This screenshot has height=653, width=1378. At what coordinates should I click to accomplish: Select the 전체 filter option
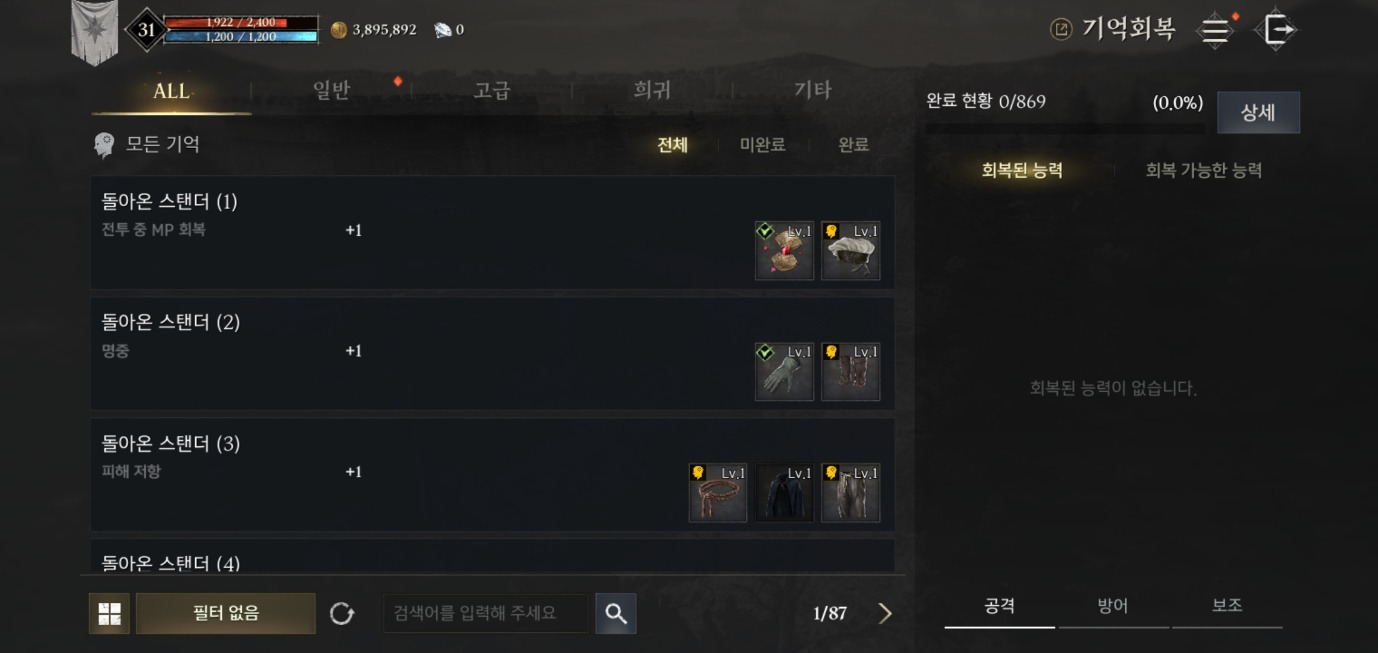point(672,145)
